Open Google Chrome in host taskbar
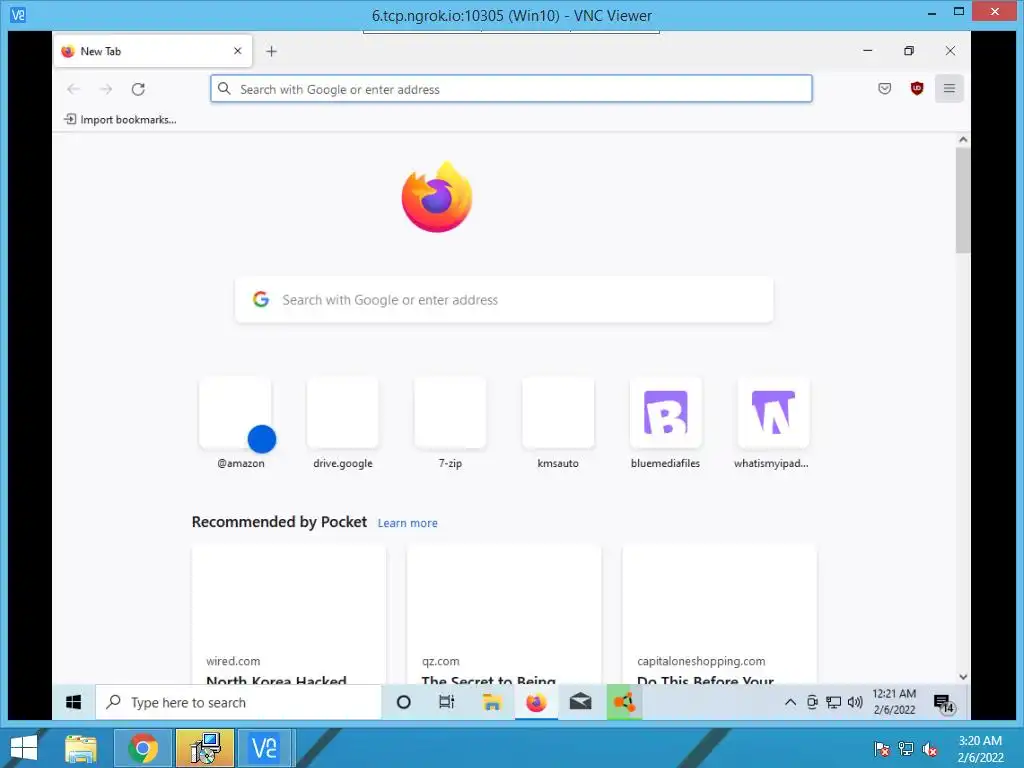1024x768 pixels. 143,748
